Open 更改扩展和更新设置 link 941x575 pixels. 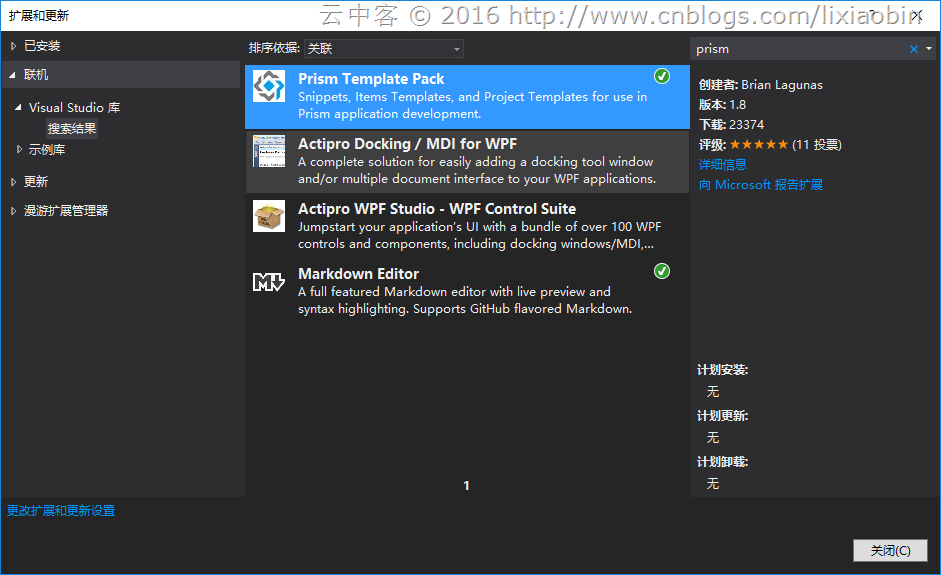tap(61, 511)
